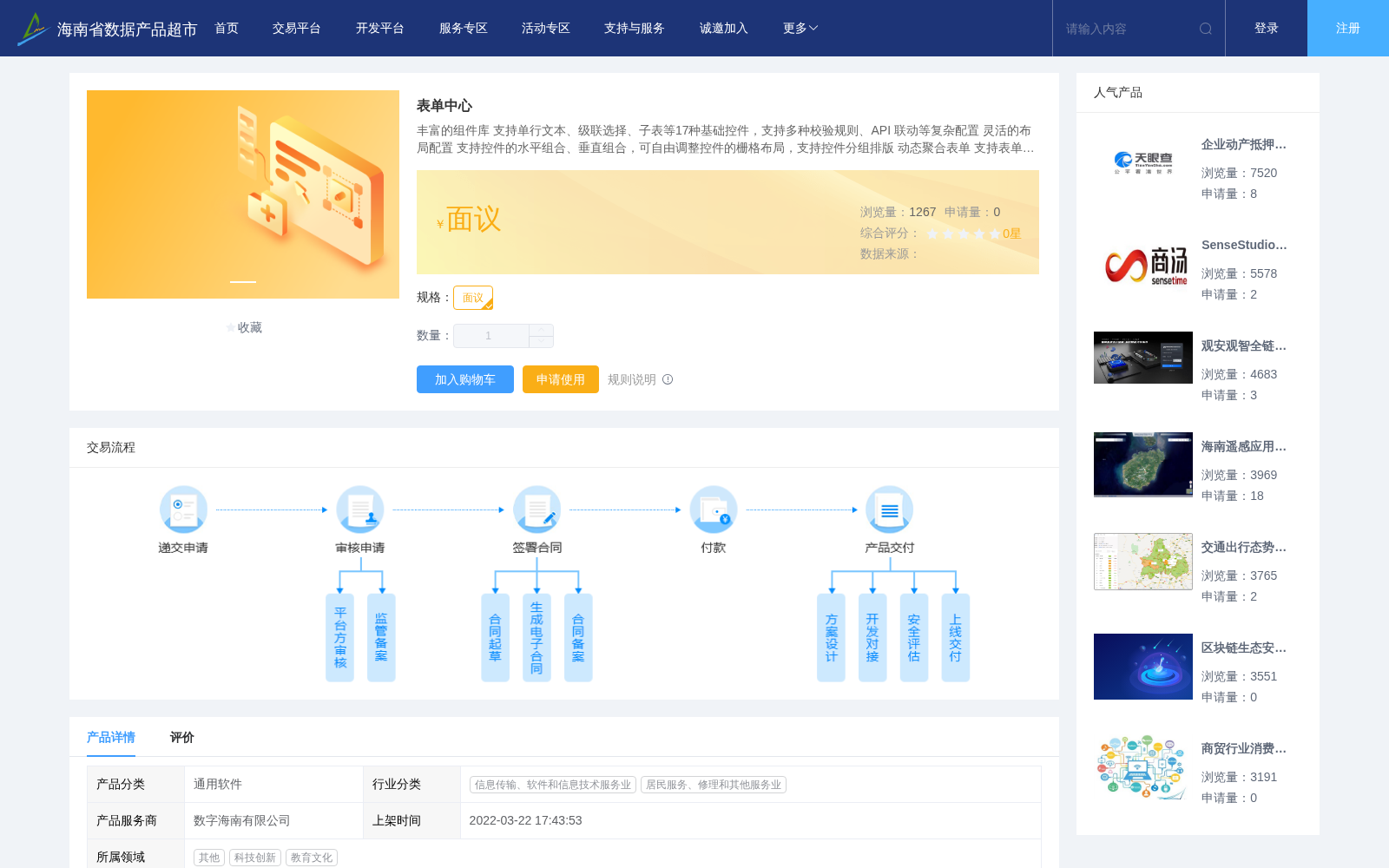Expand the 更多 navigation dropdown

[x=800, y=29]
